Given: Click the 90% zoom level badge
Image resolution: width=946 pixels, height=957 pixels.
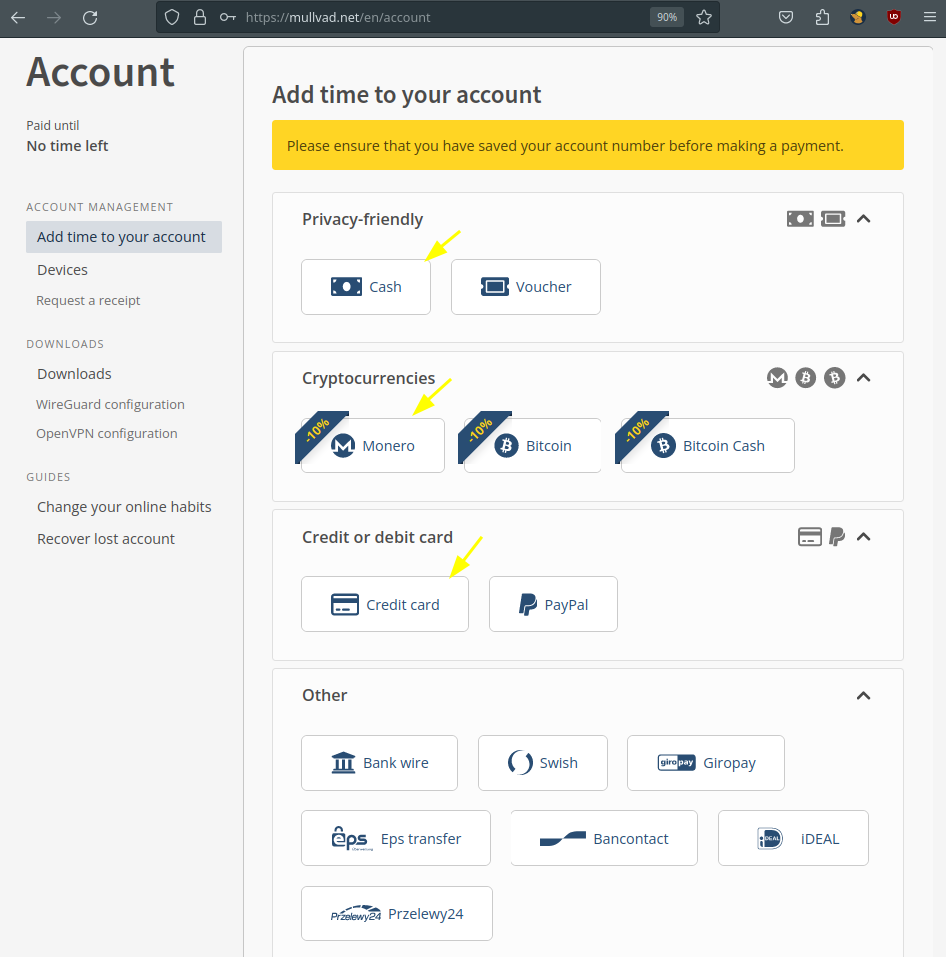Looking at the screenshot, I should coord(666,17).
